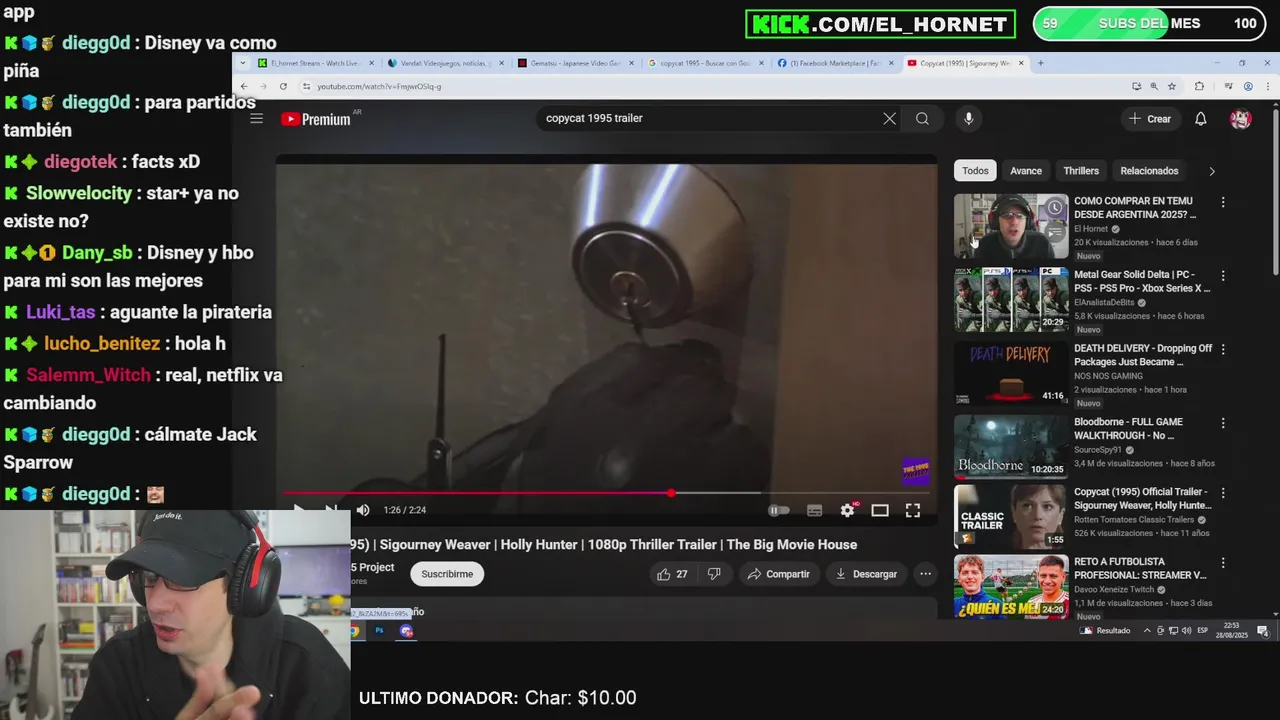Select the Avance filter chip
The image size is (1280, 720).
[x=1026, y=171]
